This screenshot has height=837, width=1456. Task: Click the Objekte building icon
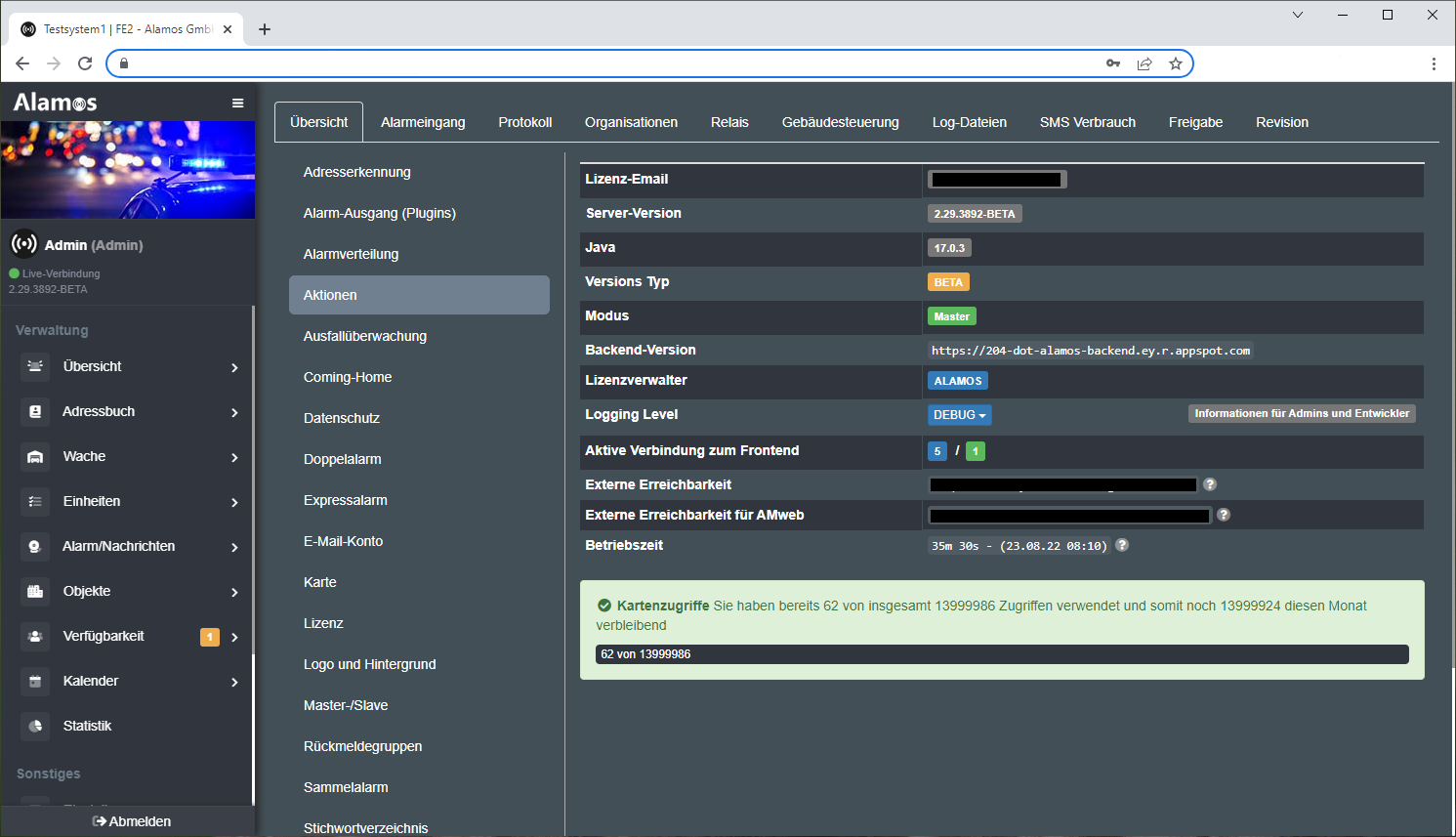coord(35,592)
